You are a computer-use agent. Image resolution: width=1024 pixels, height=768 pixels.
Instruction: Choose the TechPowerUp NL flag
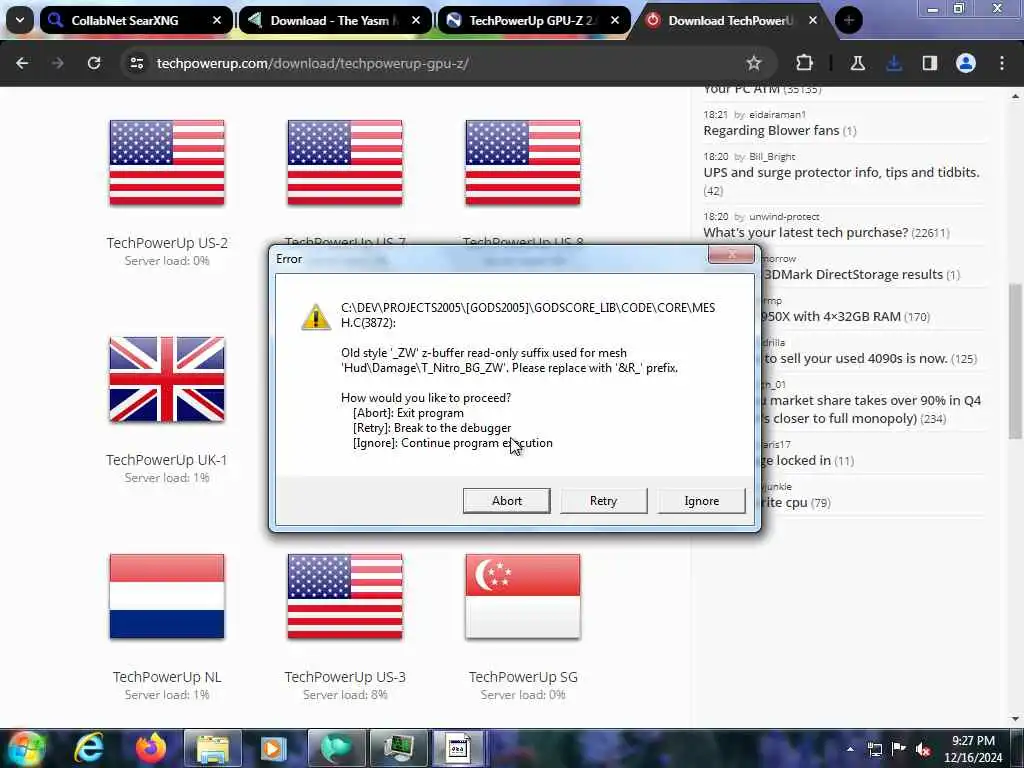(x=167, y=596)
